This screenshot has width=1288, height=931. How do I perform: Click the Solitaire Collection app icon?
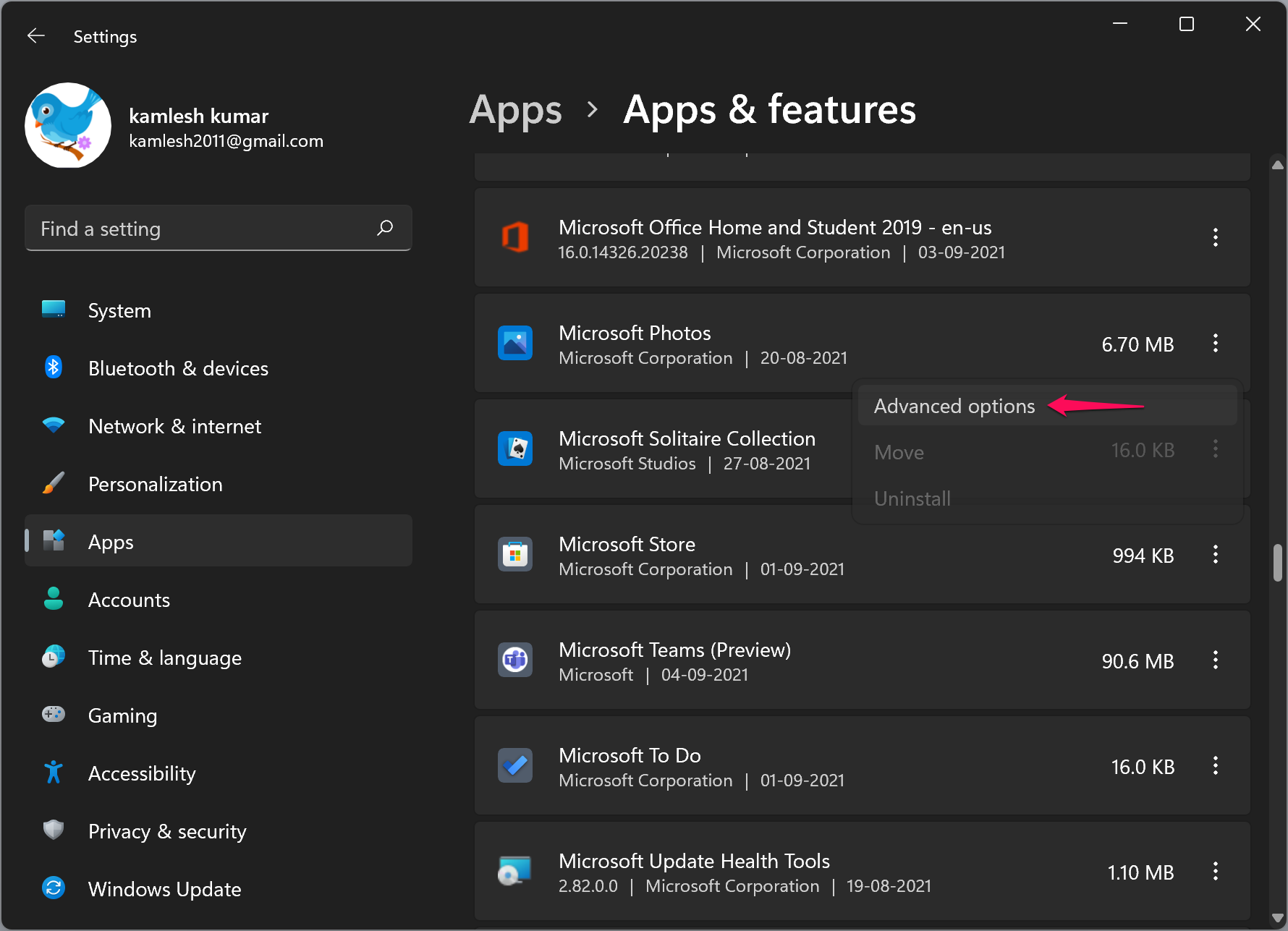515,449
